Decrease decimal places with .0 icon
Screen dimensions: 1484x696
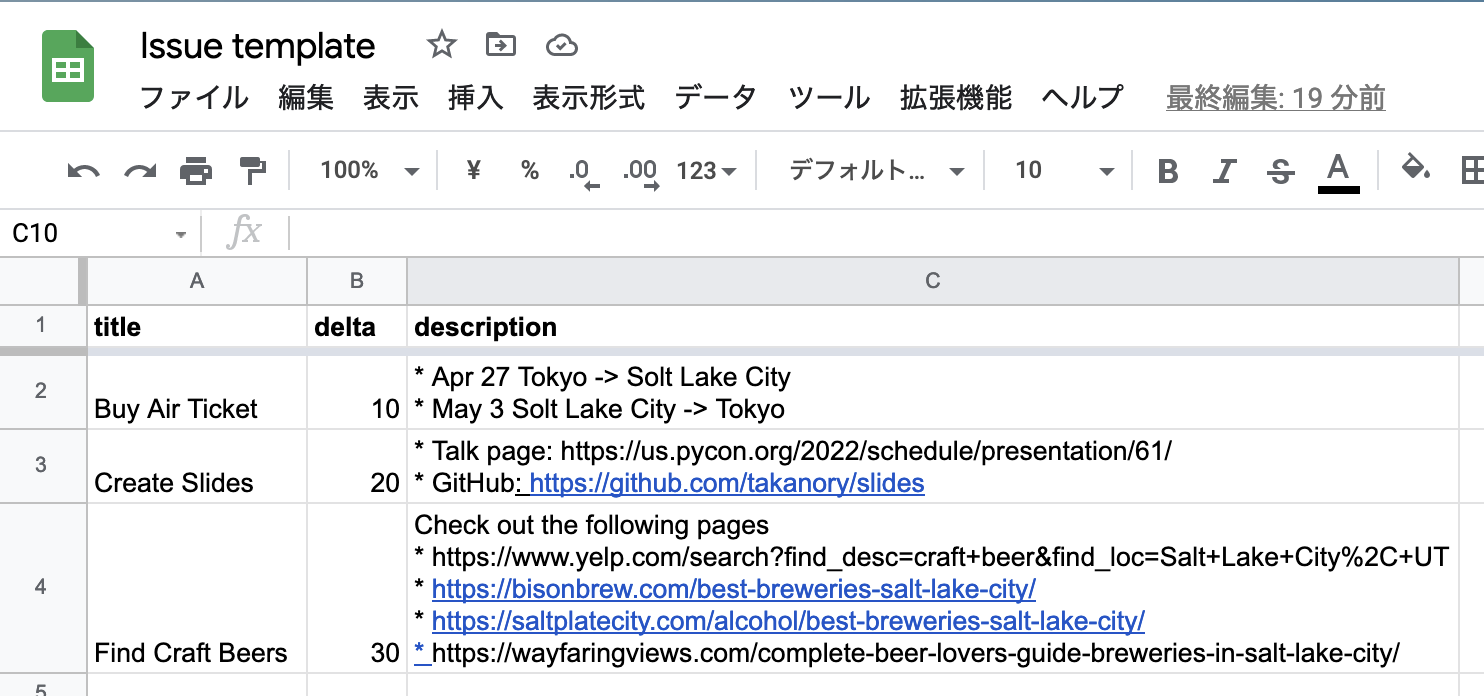click(x=583, y=170)
